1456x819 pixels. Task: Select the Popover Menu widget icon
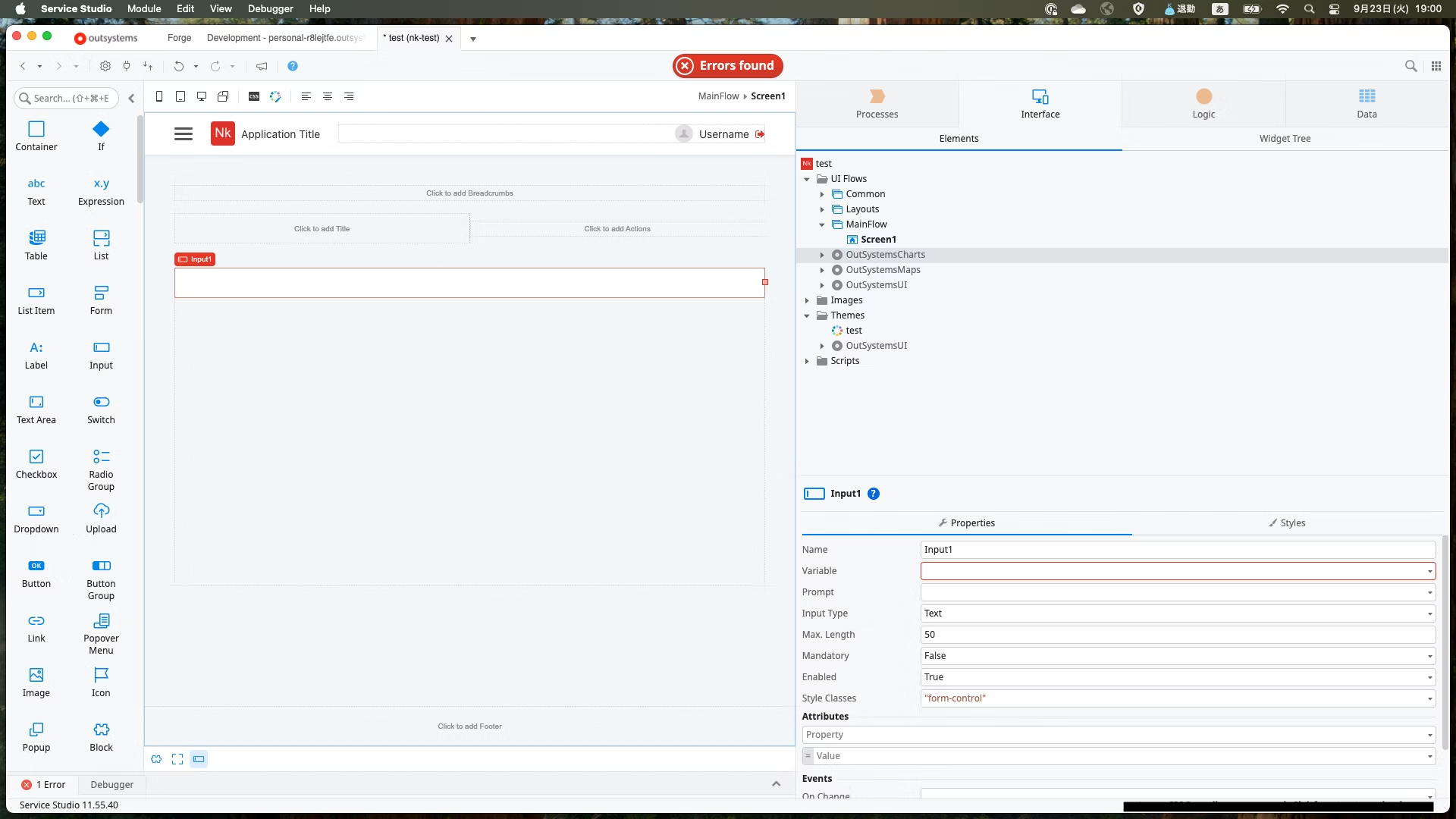(x=101, y=621)
